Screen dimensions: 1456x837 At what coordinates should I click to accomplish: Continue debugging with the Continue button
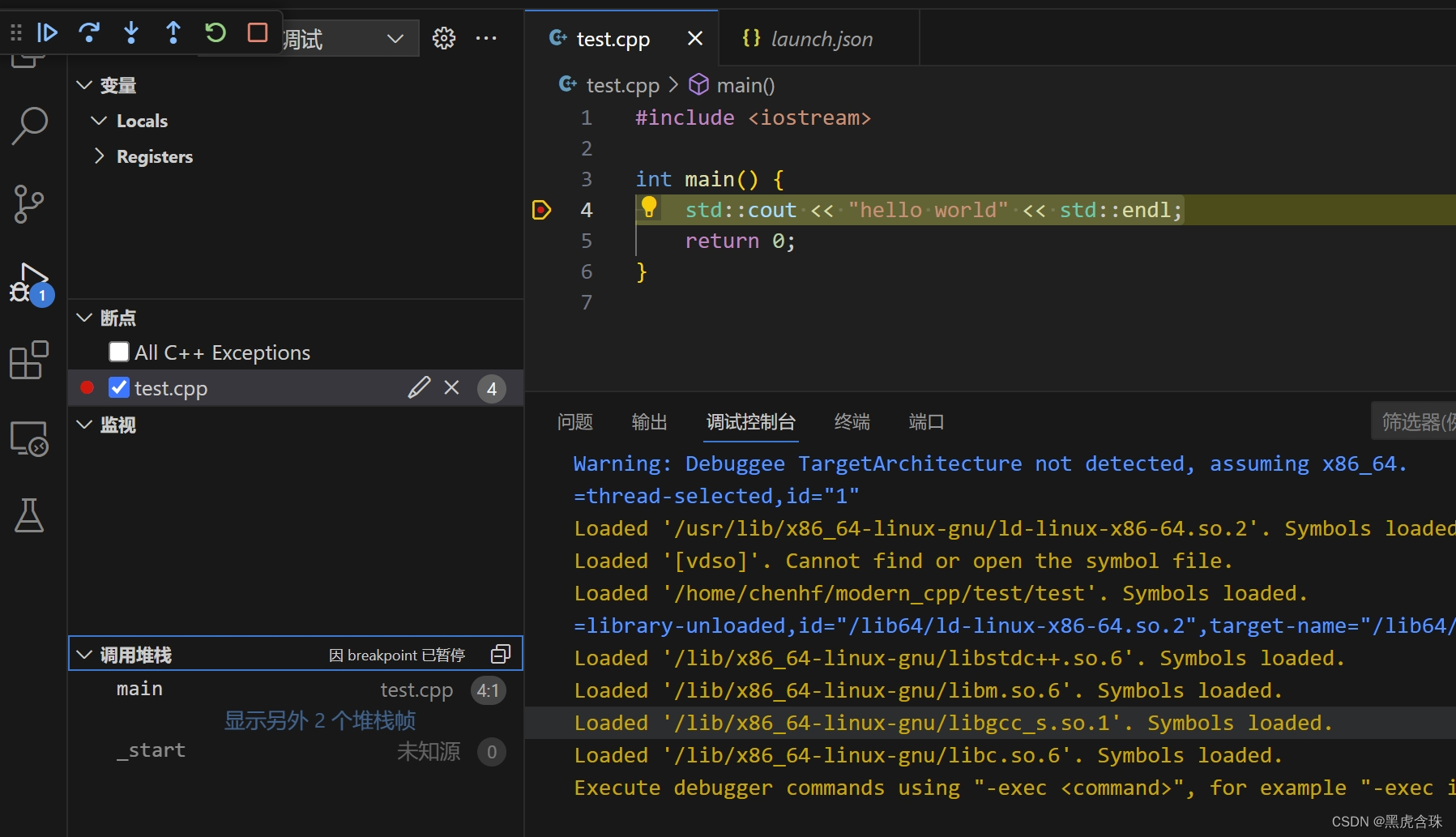47,32
